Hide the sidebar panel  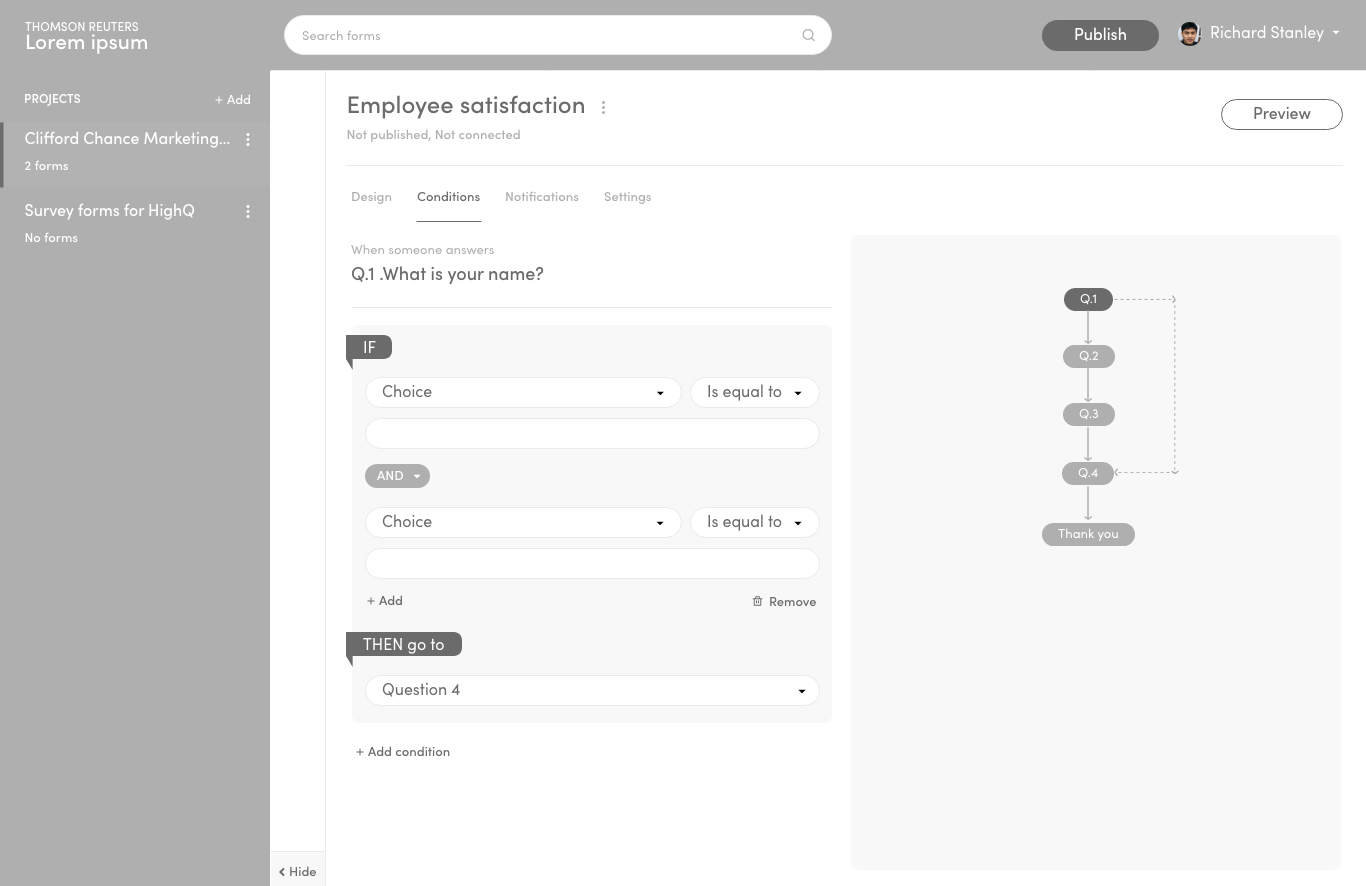pyautogui.click(x=297, y=871)
